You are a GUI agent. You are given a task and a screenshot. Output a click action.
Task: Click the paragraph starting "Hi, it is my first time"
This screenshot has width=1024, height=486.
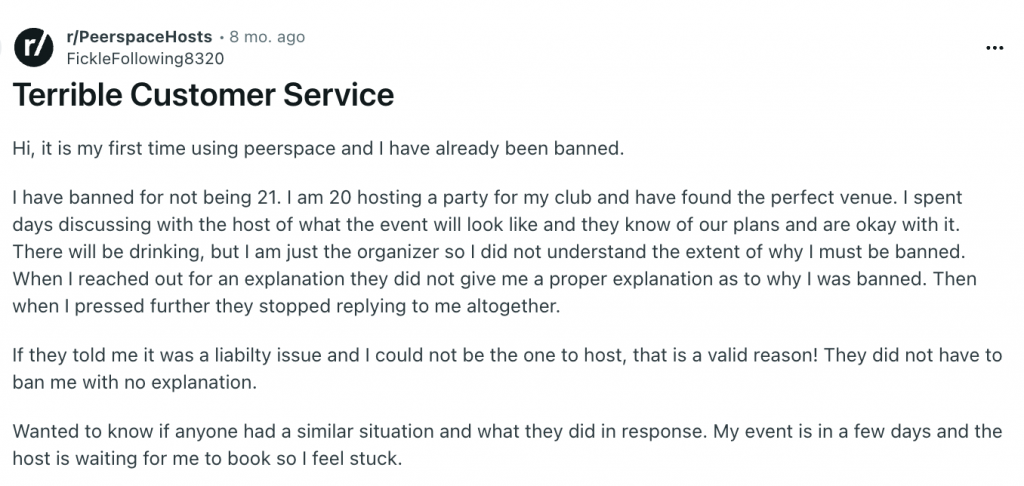tap(317, 148)
